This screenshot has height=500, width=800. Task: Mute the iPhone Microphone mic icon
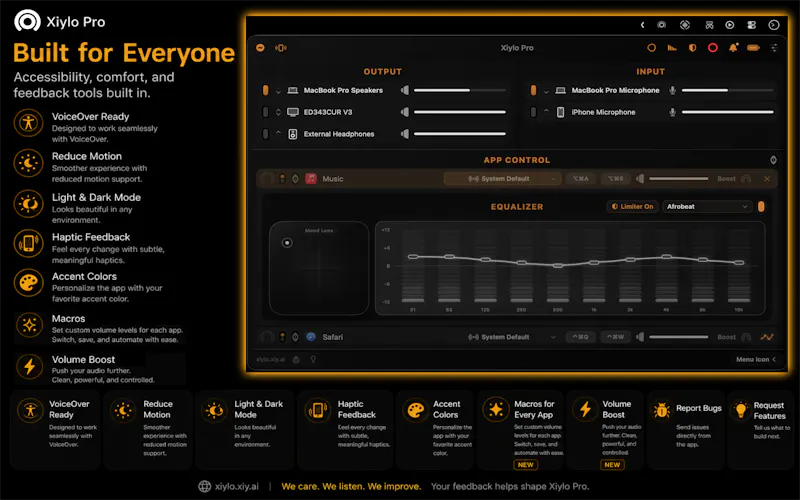click(x=672, y=112)
